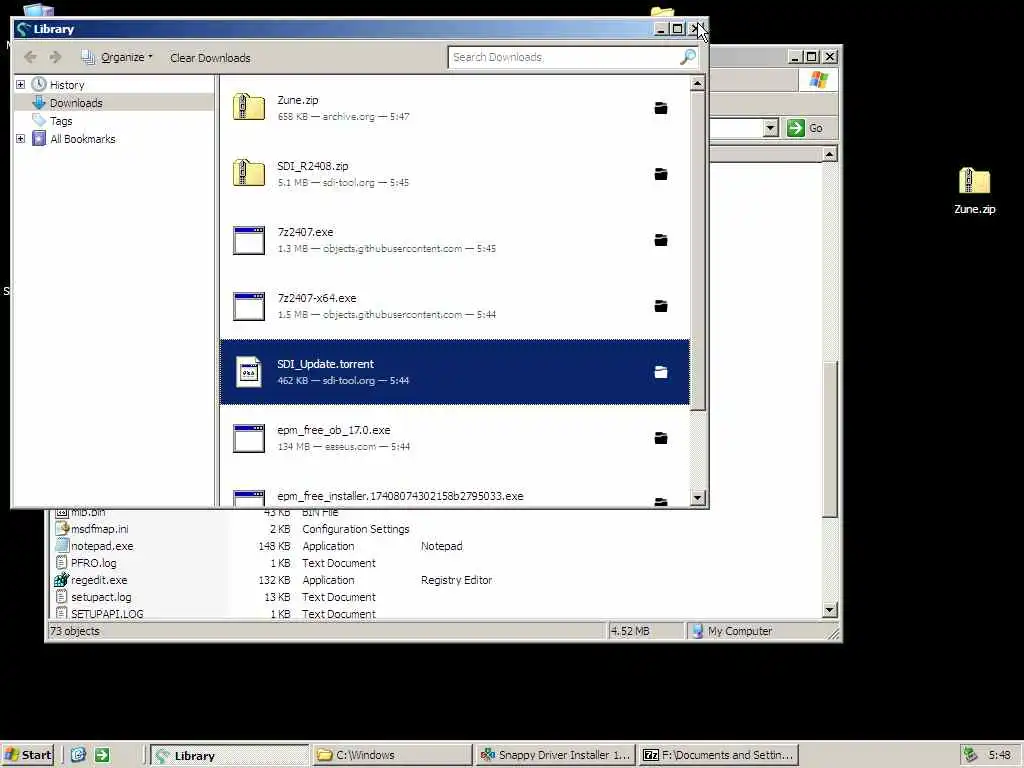Switch to C:\Windows taskbar window
This screenshot has width=1024, height=768.
(391, 755)
